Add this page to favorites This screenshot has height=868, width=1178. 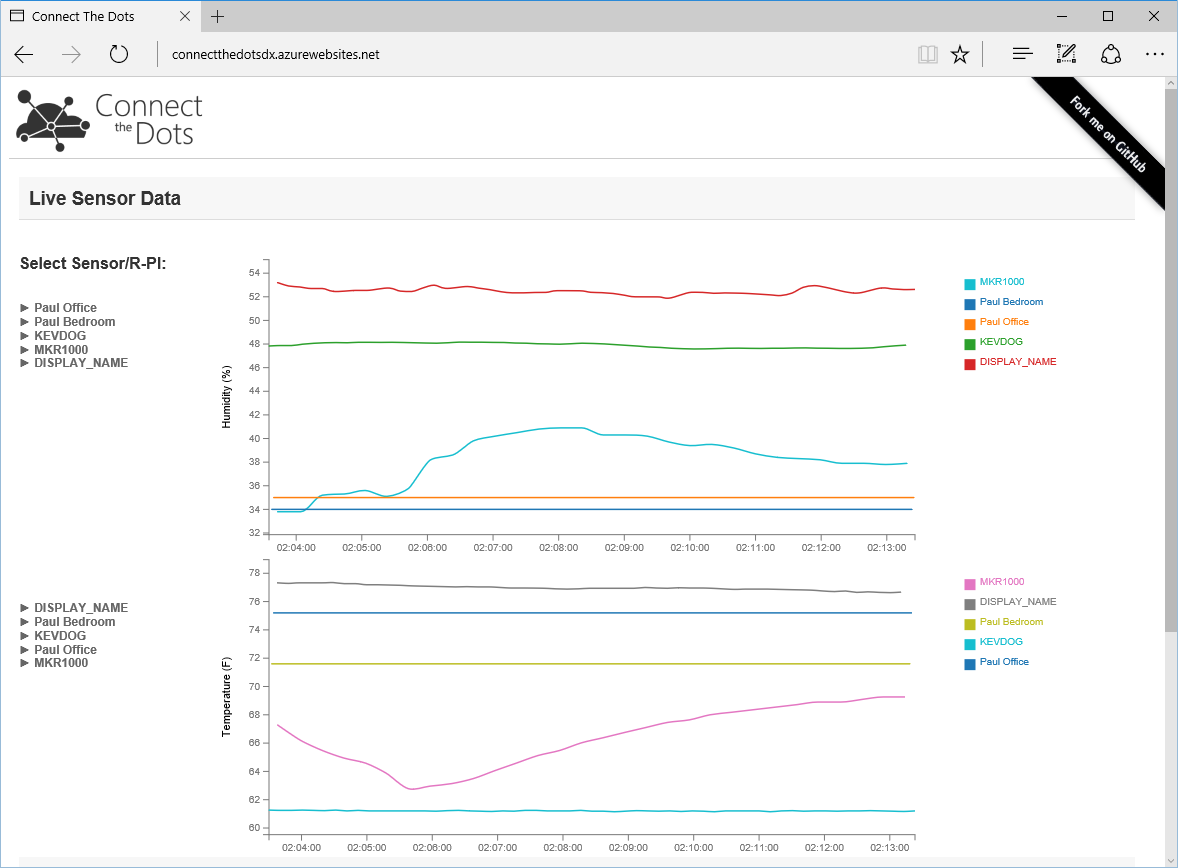960,54
